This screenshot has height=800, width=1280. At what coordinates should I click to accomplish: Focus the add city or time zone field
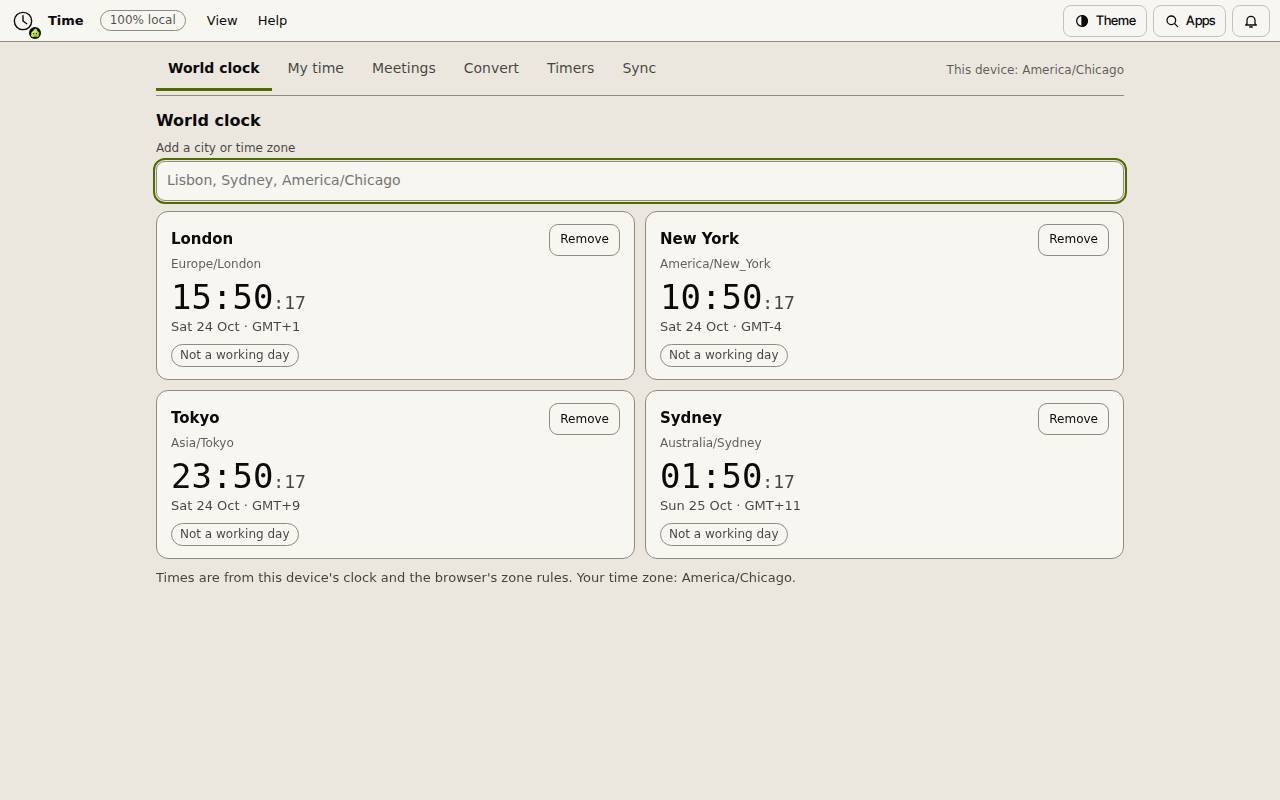pos(640,180)
